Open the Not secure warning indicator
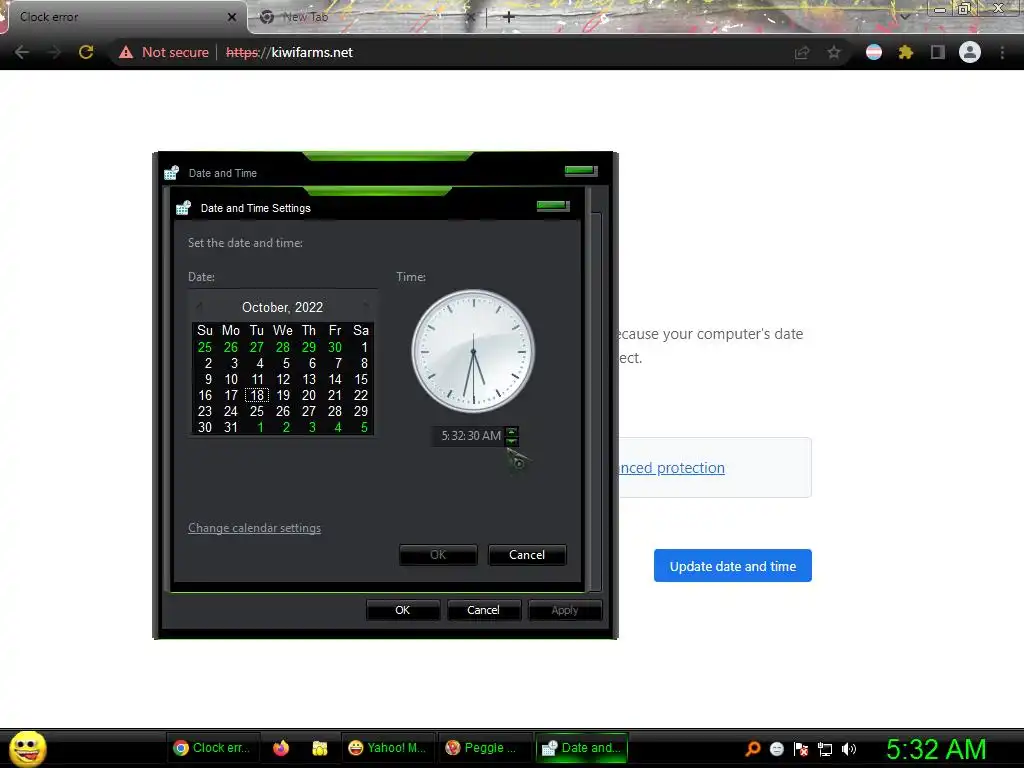The height and width of the screenshot is (768, 1024). click(x=164, y=52)
